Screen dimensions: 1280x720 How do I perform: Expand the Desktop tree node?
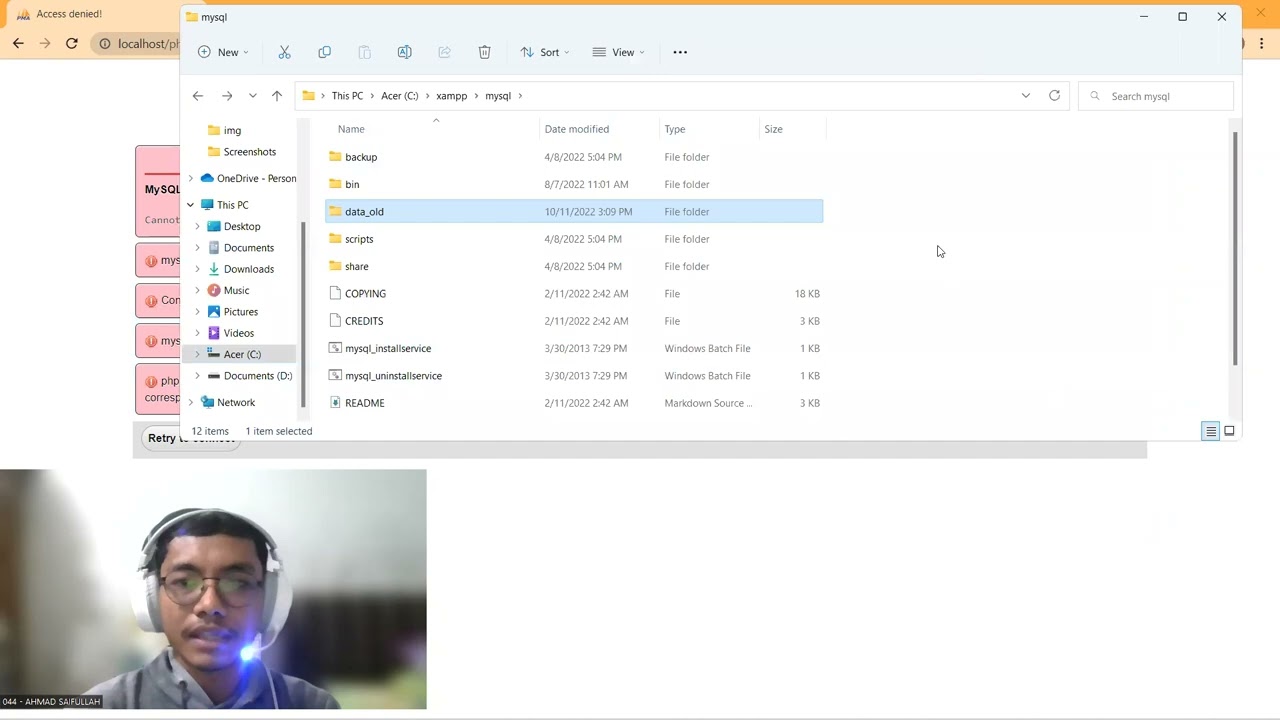[x=197, y=226]
